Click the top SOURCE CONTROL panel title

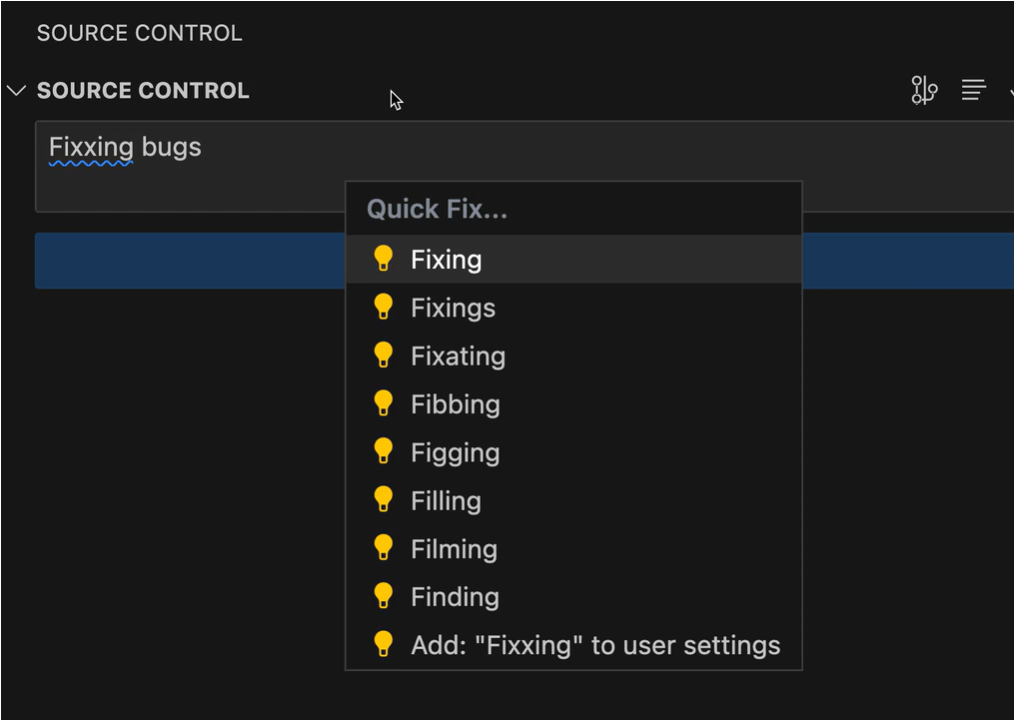point(139,33)
